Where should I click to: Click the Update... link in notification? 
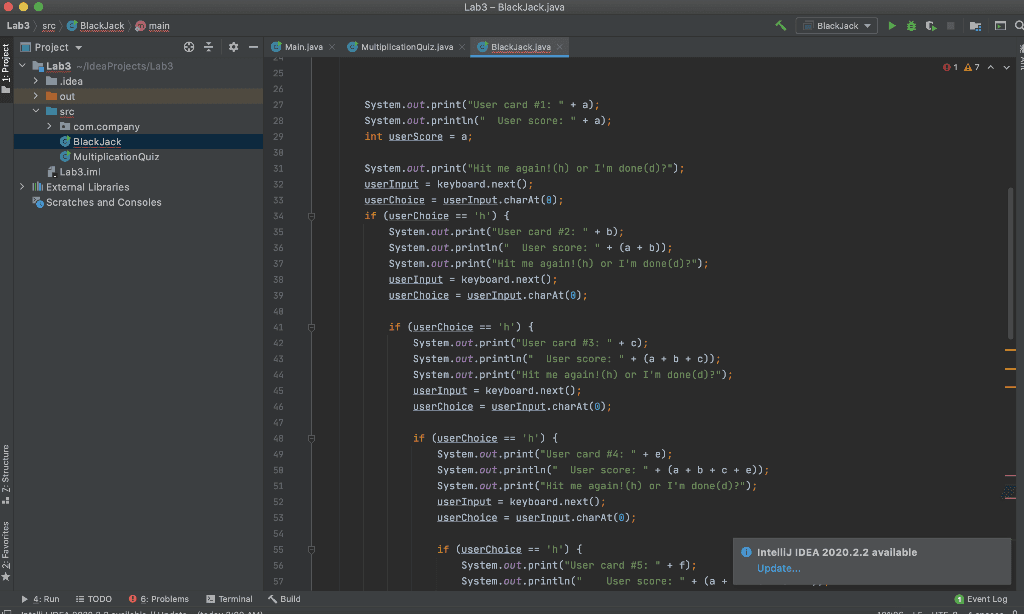[x=778, y=568]
